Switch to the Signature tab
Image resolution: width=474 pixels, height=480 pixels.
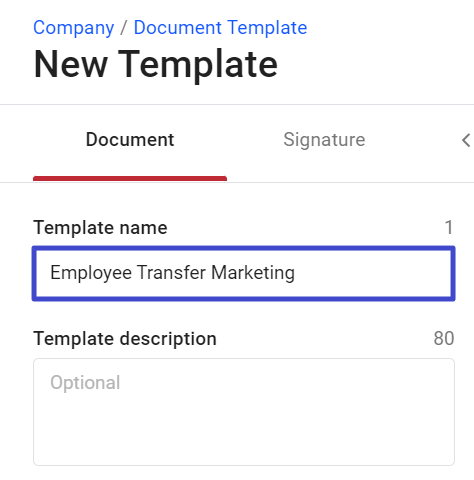click(x=324, y=139)
